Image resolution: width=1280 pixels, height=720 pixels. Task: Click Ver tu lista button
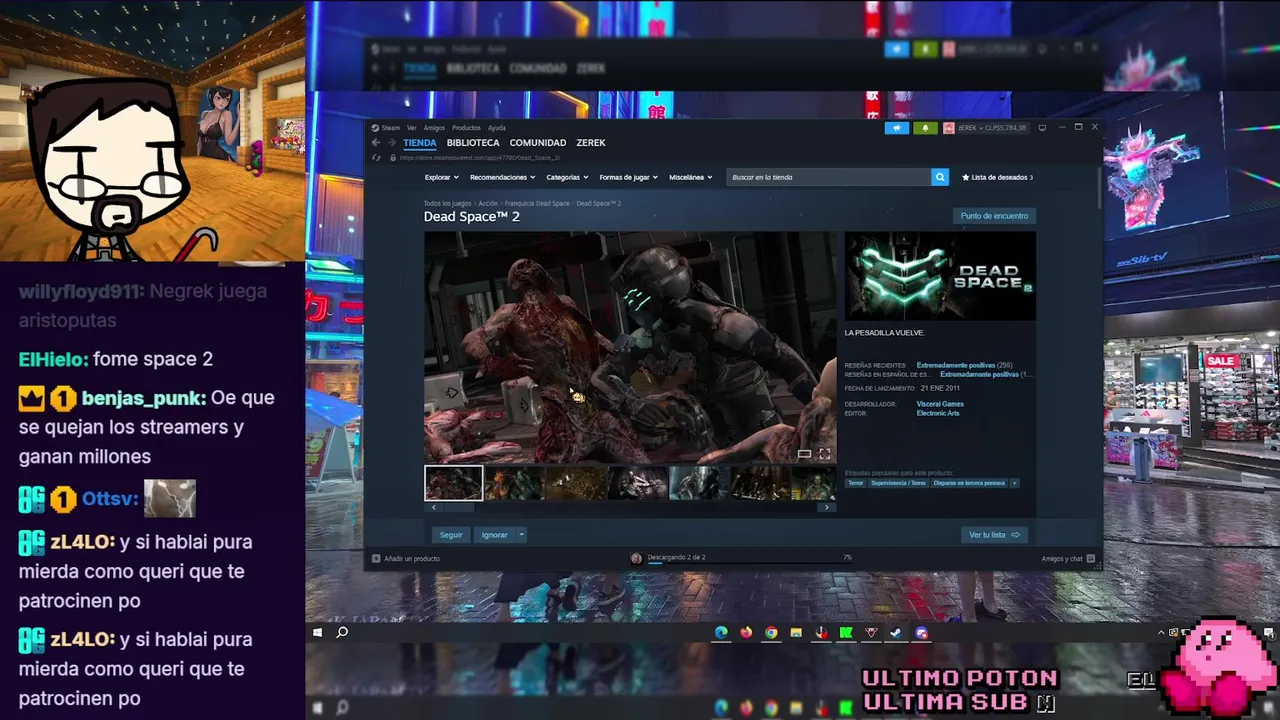(x=994, y=535)
